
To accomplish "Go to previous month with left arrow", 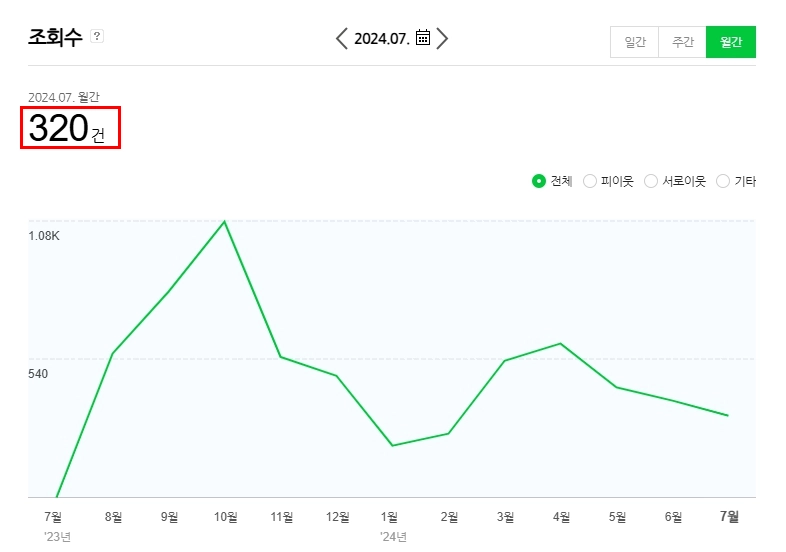I will 341,39.
